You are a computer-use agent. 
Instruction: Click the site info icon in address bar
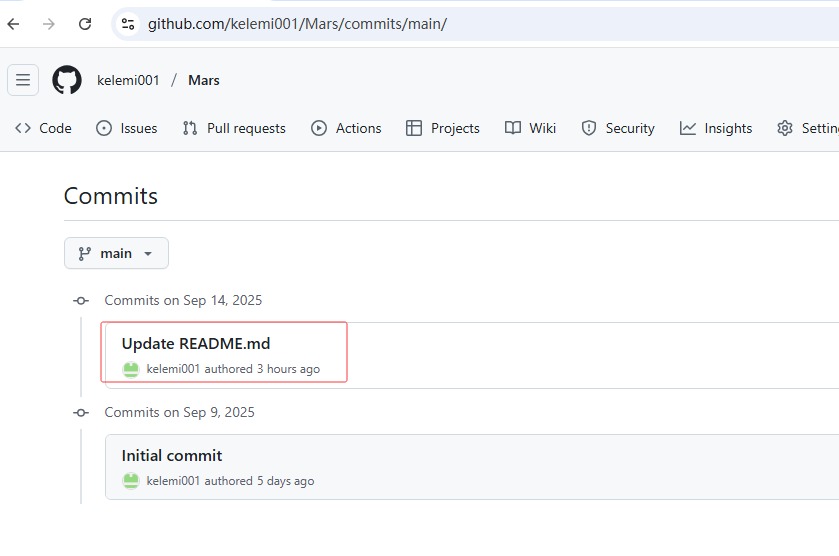click(126, 23)
